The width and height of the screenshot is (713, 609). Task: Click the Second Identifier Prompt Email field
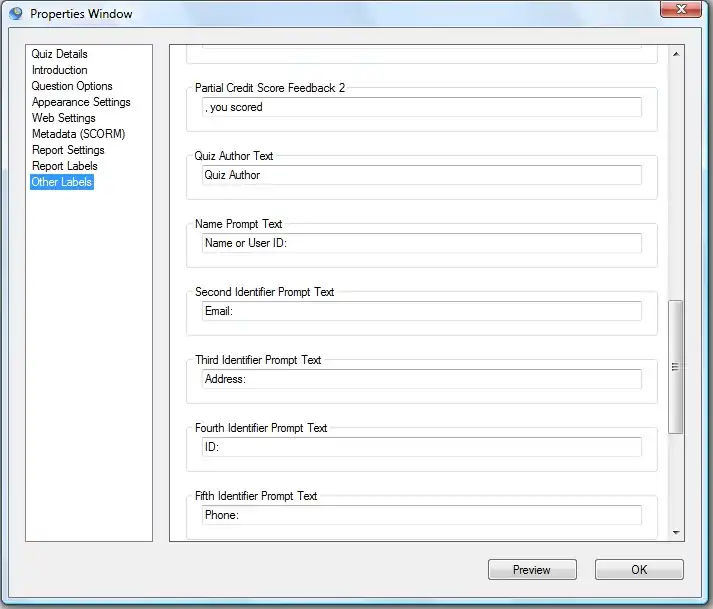[420, 311]
